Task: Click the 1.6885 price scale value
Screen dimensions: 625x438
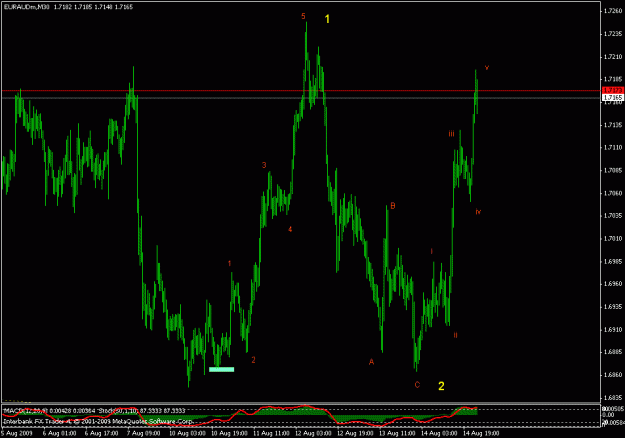Action: click(x=613, y=352)
